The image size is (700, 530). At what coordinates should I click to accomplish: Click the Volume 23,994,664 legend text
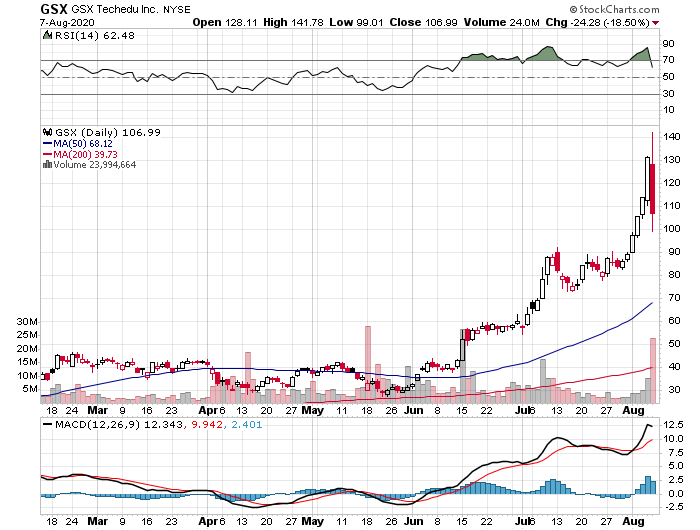[x=95, y=165]
